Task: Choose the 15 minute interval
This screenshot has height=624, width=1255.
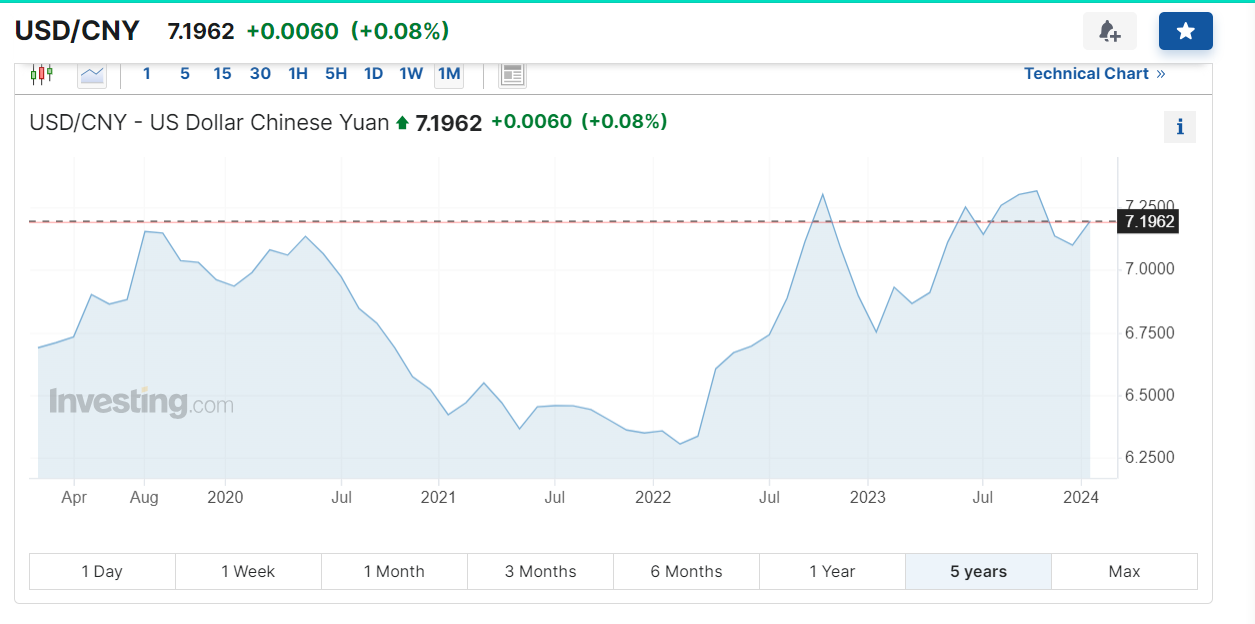Action: 222,74
